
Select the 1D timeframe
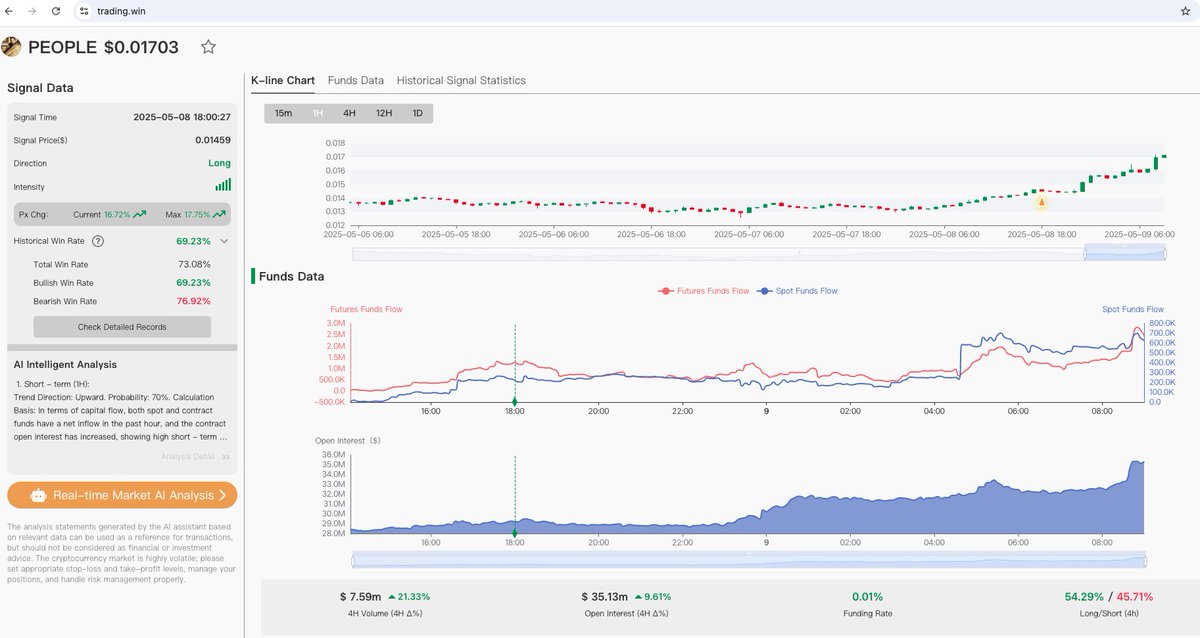pos(417,113)
